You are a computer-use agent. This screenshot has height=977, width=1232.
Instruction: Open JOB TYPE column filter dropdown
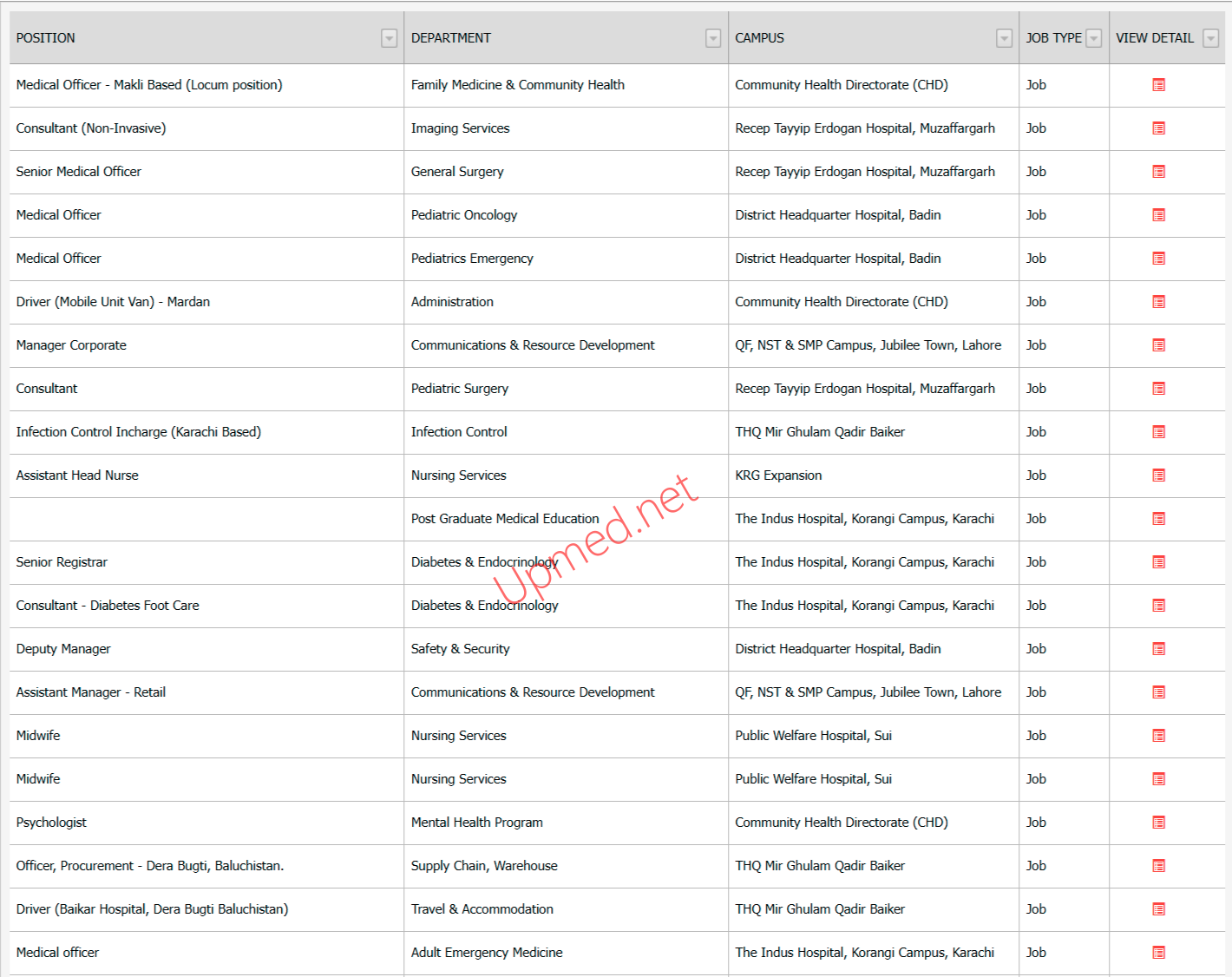click(x=1094, y=38)
